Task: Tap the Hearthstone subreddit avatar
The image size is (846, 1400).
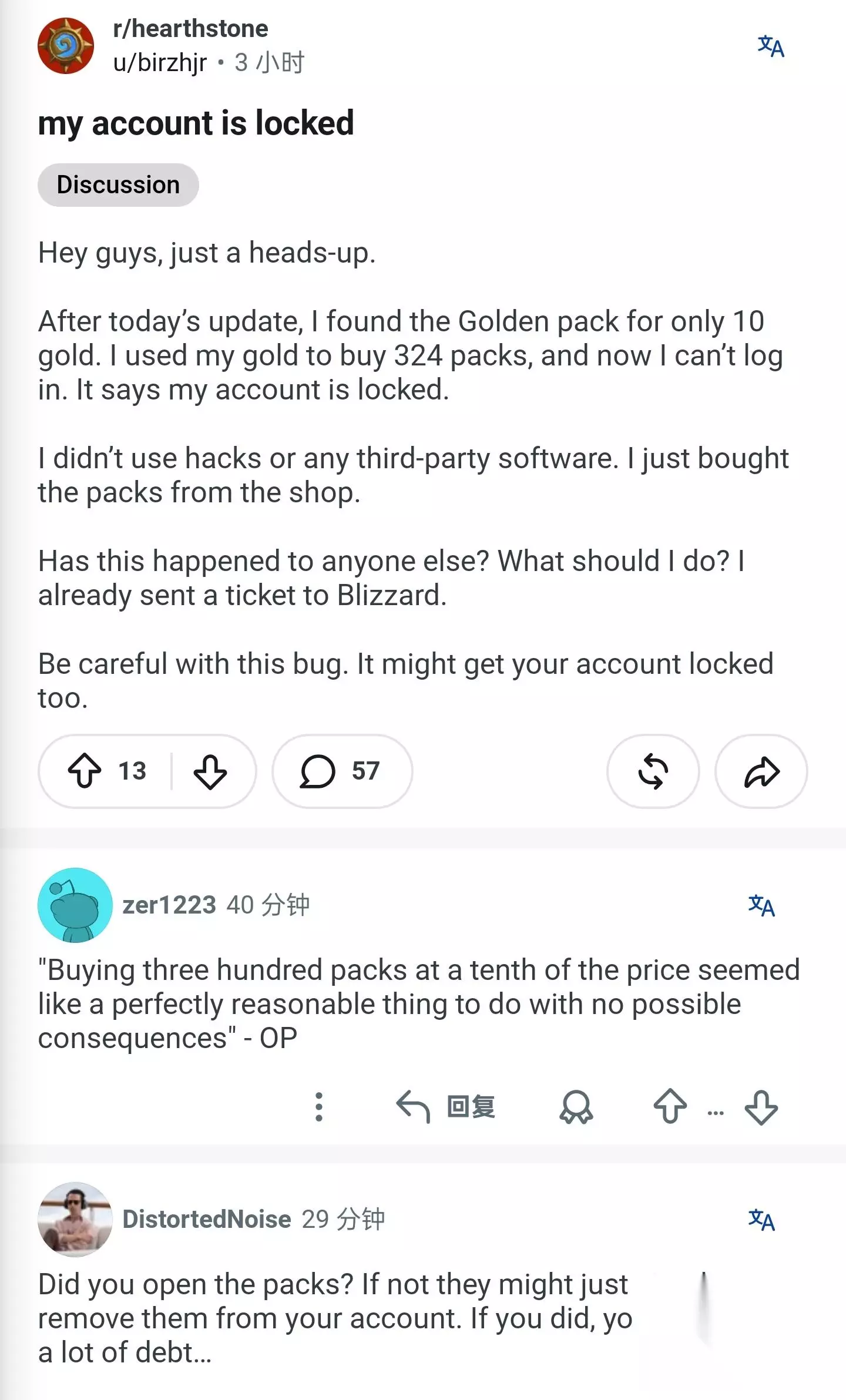Action: (x=66, y=46)
